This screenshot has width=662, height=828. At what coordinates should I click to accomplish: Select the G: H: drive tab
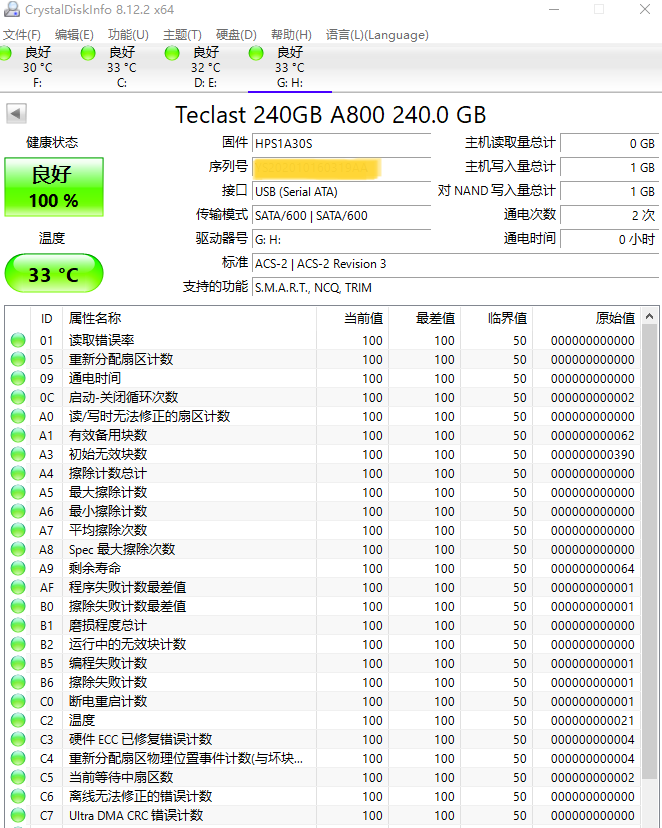coord(290,68)
